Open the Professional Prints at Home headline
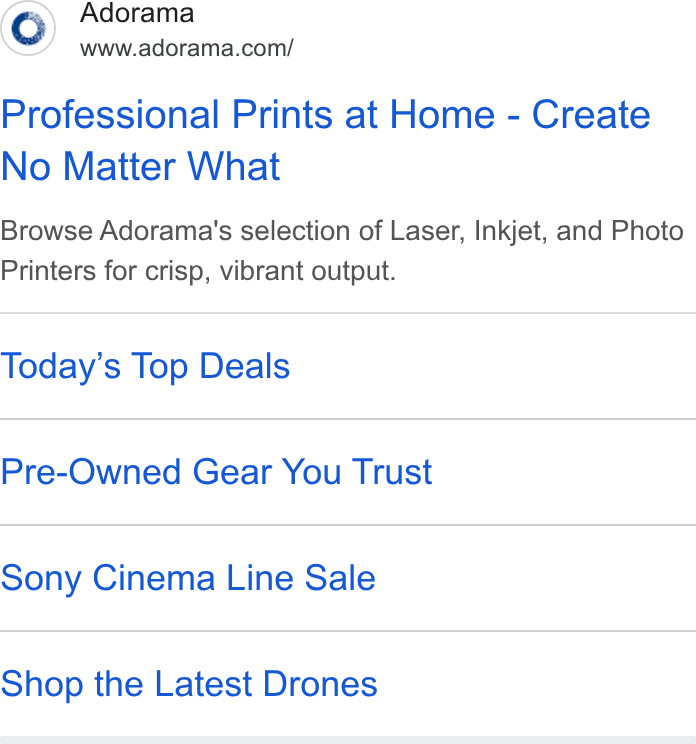The height and width of the screenshot is (744, 696). click(x=325, y=140)
